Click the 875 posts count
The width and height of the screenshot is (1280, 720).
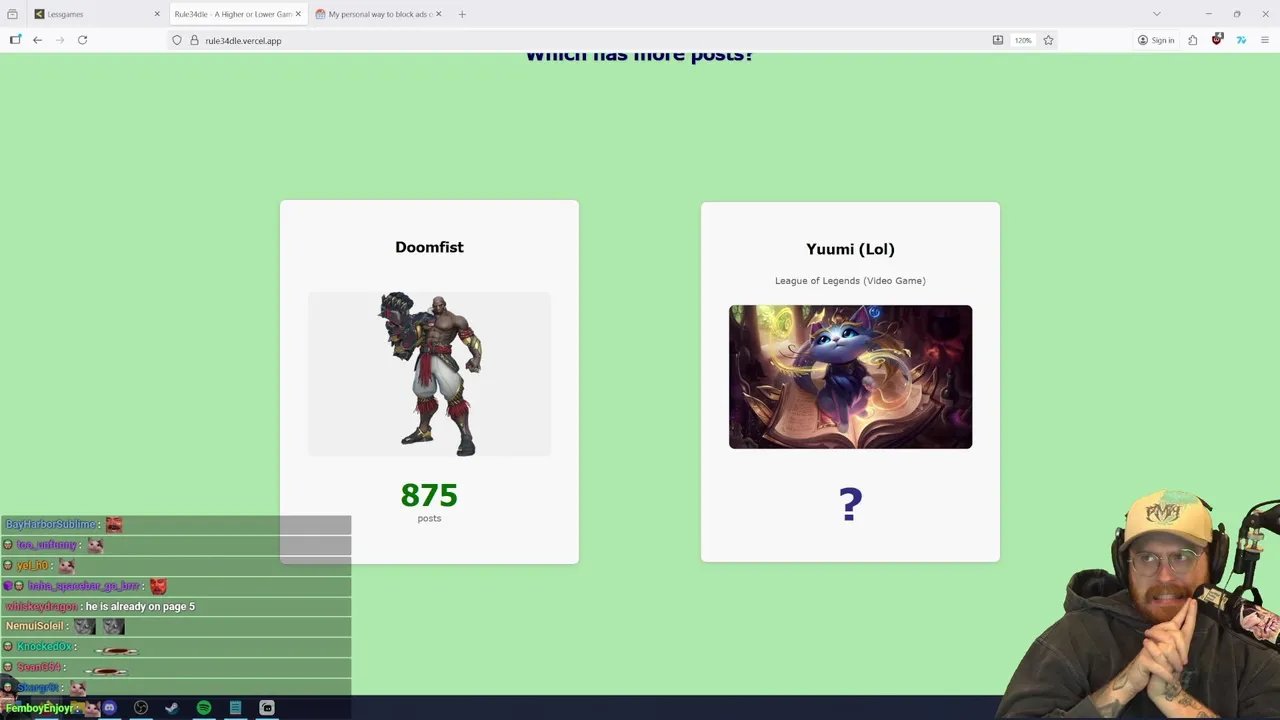(x=429, y=496)
